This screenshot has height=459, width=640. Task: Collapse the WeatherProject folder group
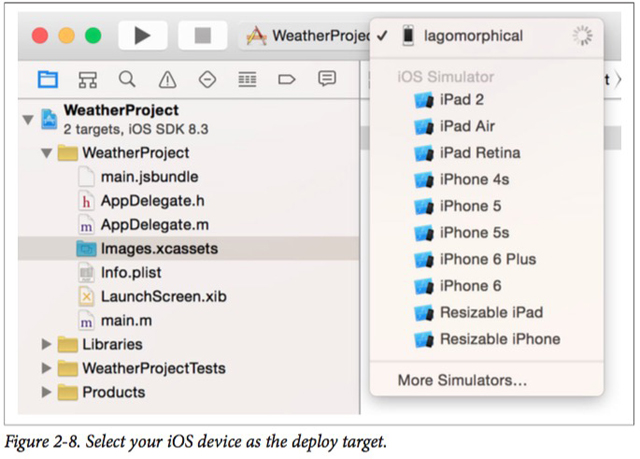point(46,153)
